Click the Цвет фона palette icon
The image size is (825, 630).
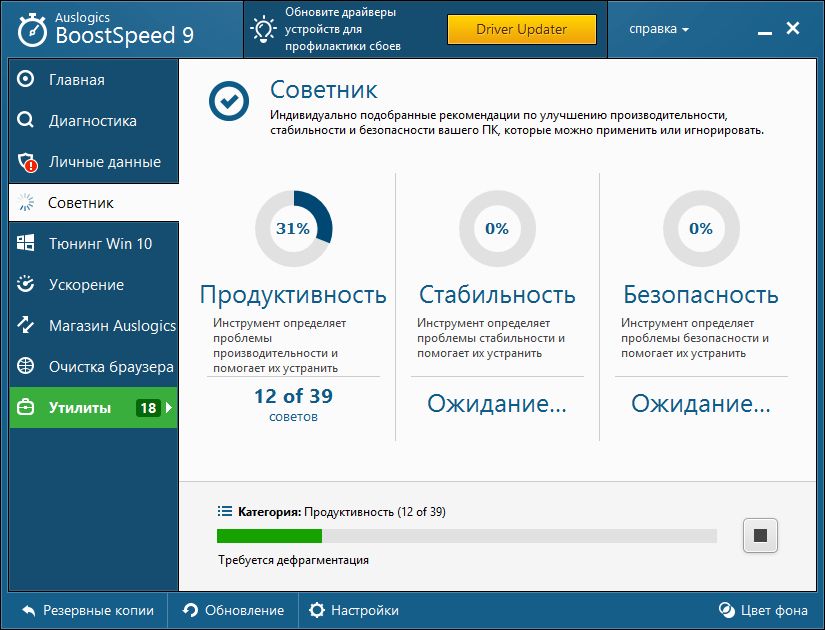(727, 610)
